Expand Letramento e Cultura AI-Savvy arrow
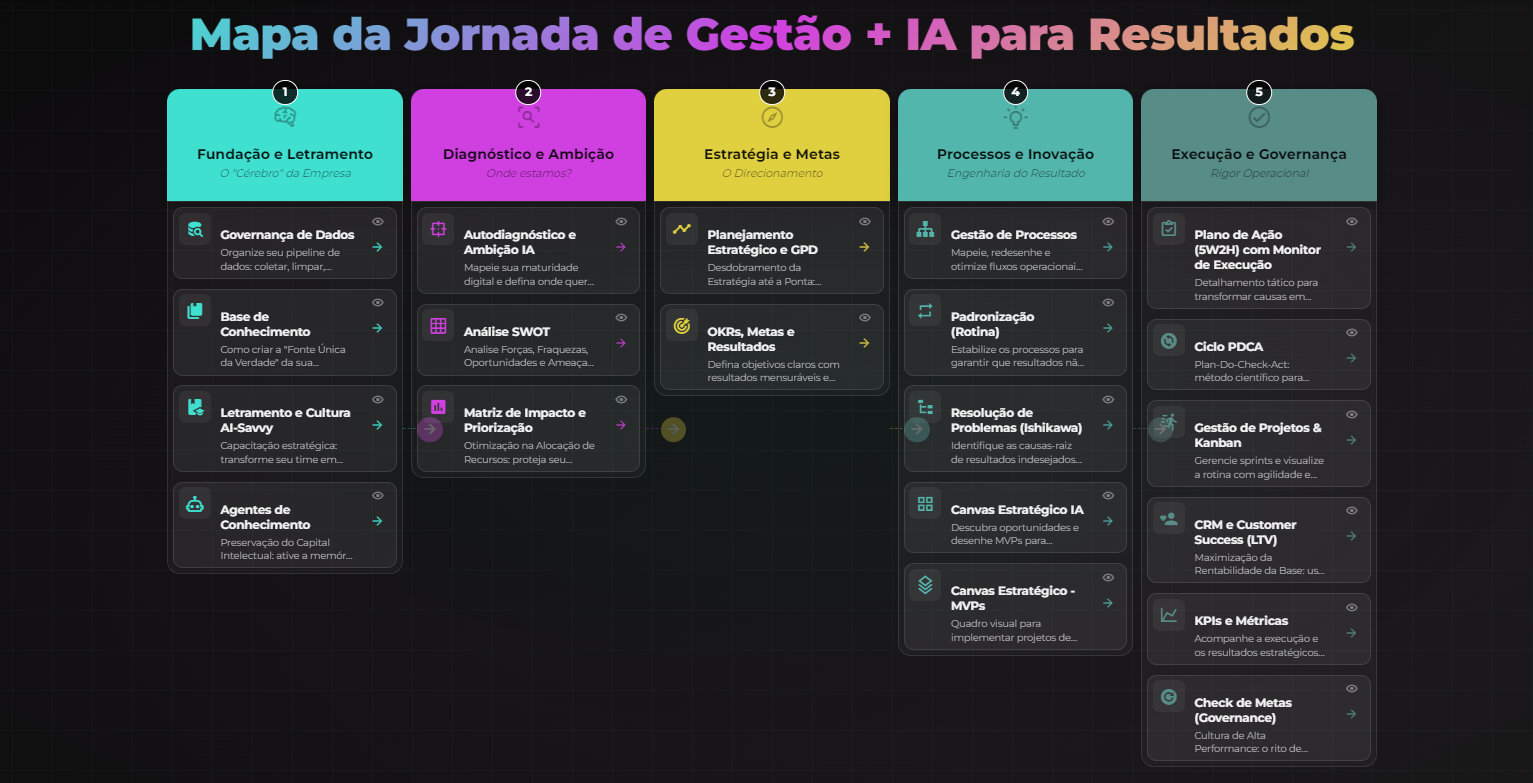This screenshot has width=1533, height=783. coord(377,425)
